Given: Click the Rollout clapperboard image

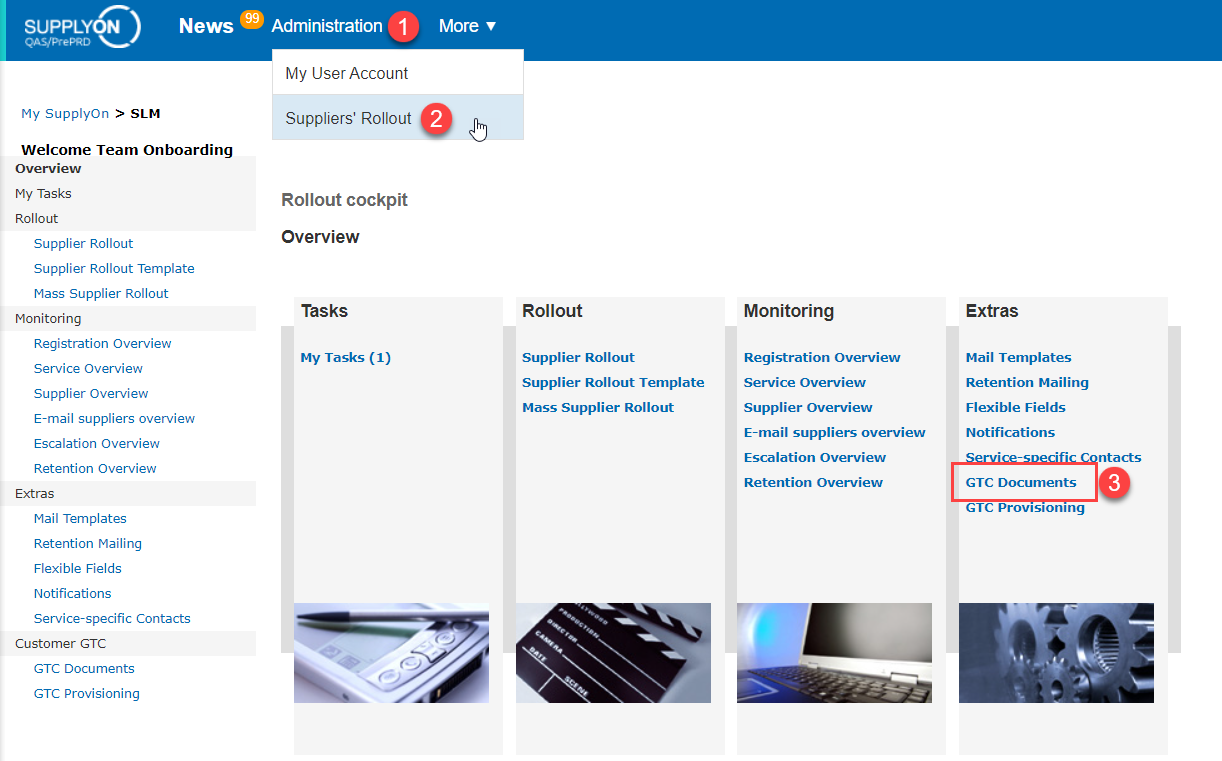Looking at the screenshot, I should (613, 653).
